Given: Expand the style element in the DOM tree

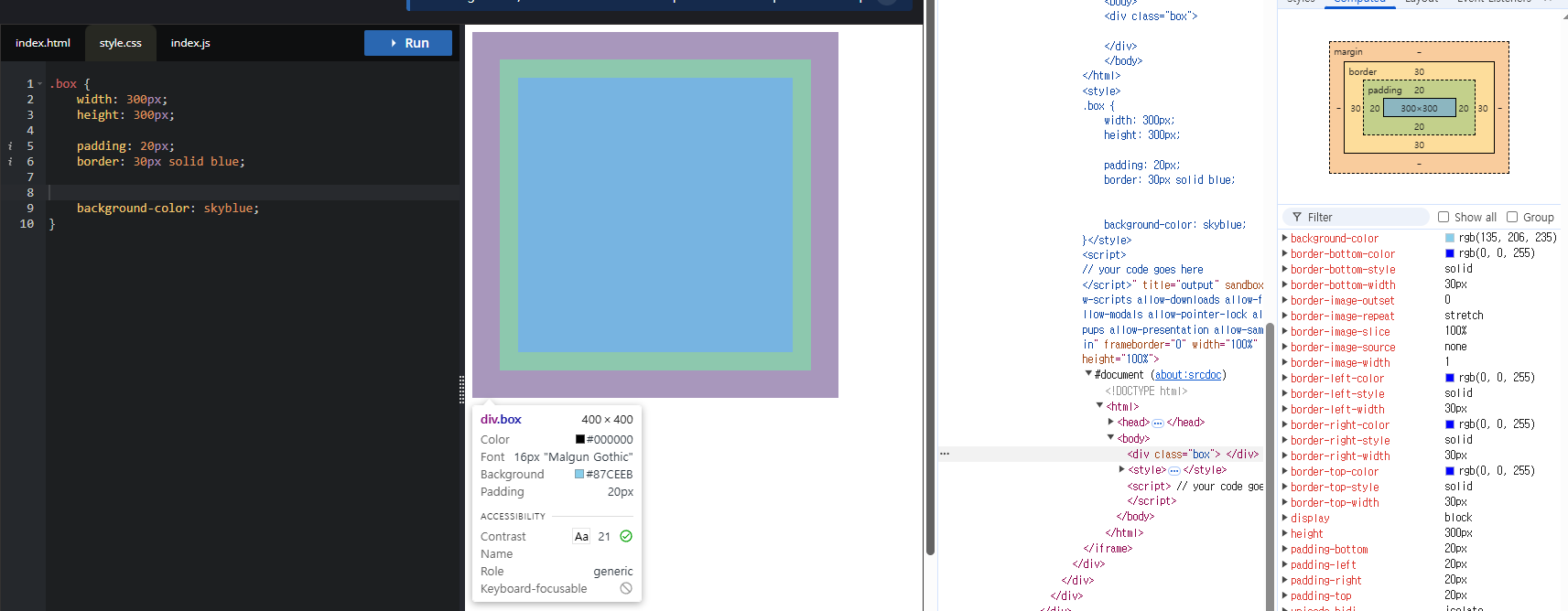Looking at the screenshot, I should [x=1122, y=469].
